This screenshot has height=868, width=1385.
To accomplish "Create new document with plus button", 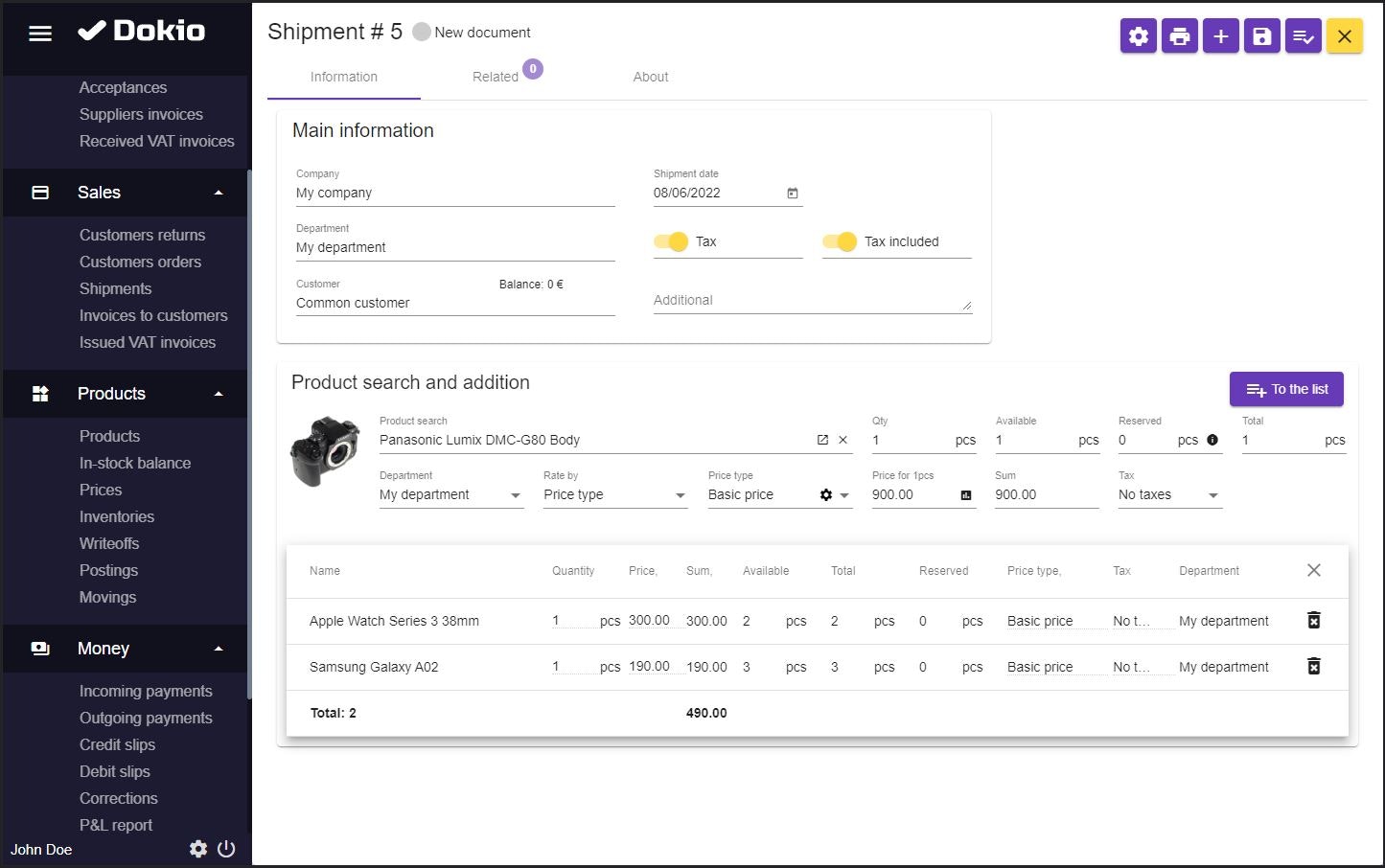I will 1221,36.
